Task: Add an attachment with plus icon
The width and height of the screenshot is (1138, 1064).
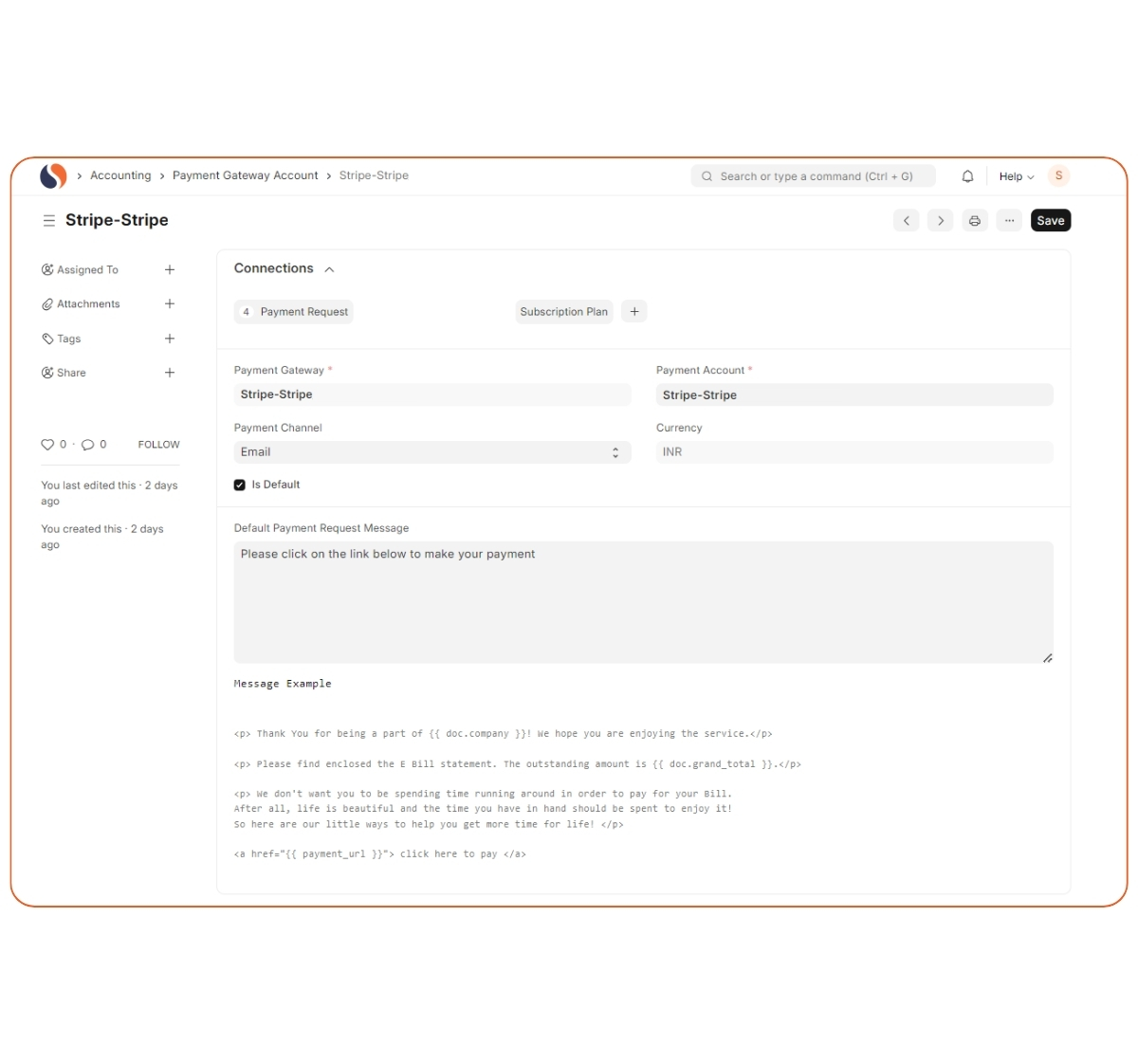Action: point(170,304)
